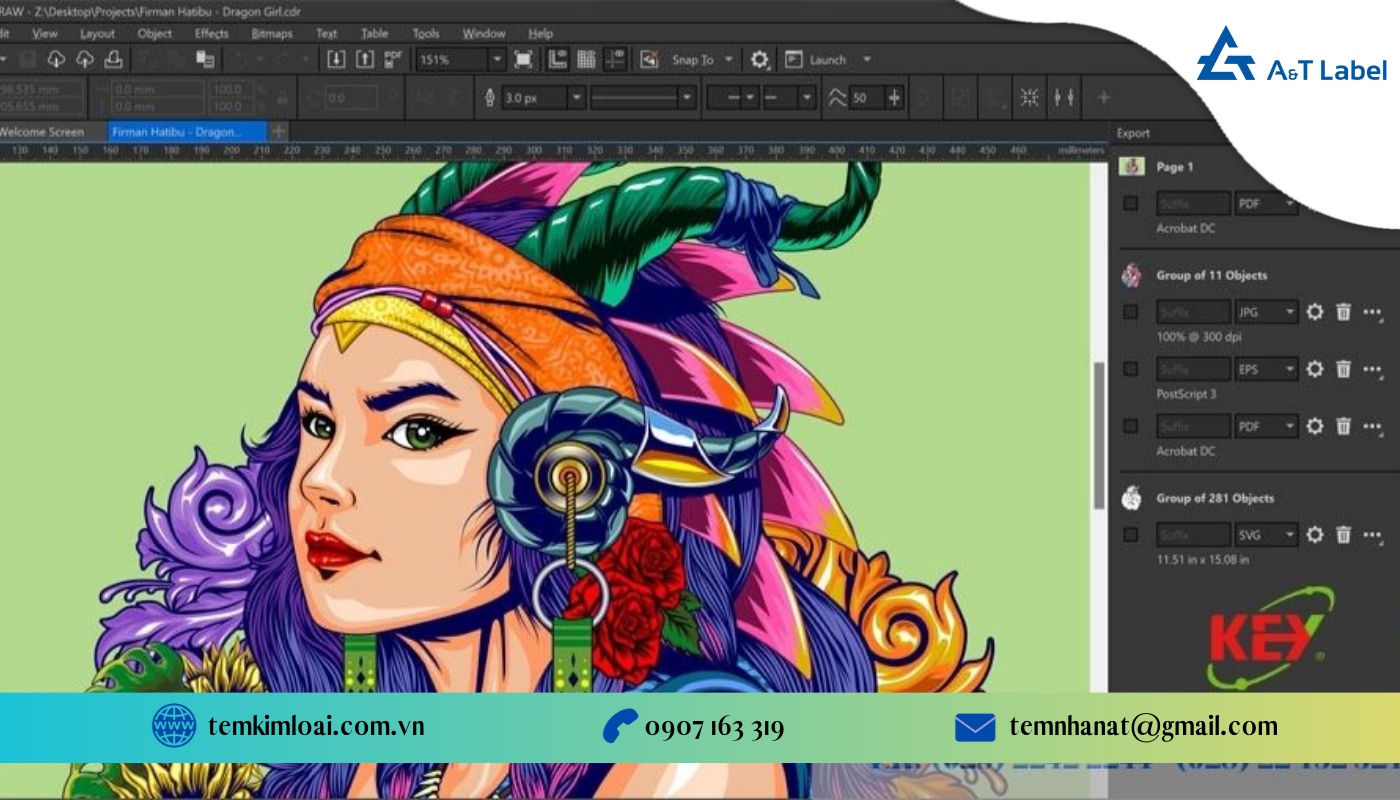Viewport: 1400px width, 800px height.
Task: Open the Help menu
Action: (x=540, y=33)
